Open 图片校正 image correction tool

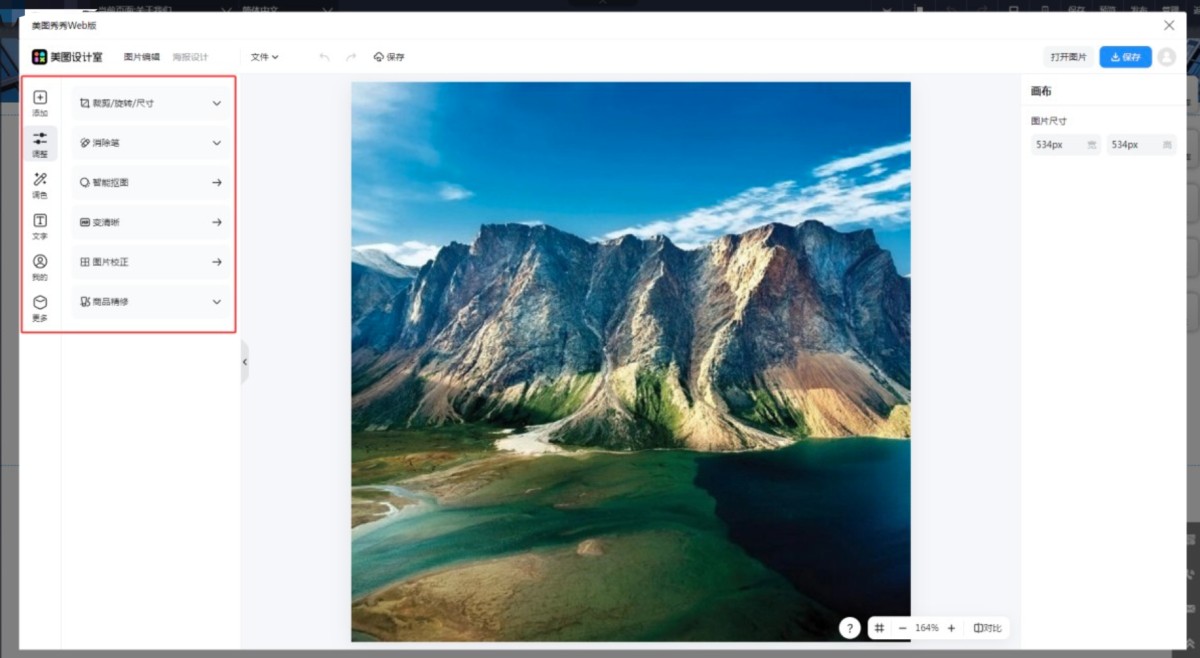point(150,262)
